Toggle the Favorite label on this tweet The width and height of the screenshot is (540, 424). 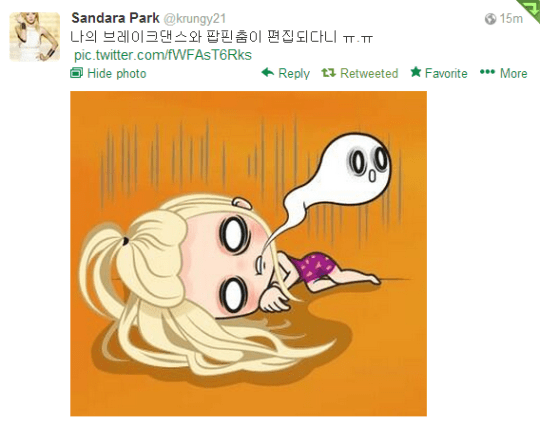click(446, 73)
